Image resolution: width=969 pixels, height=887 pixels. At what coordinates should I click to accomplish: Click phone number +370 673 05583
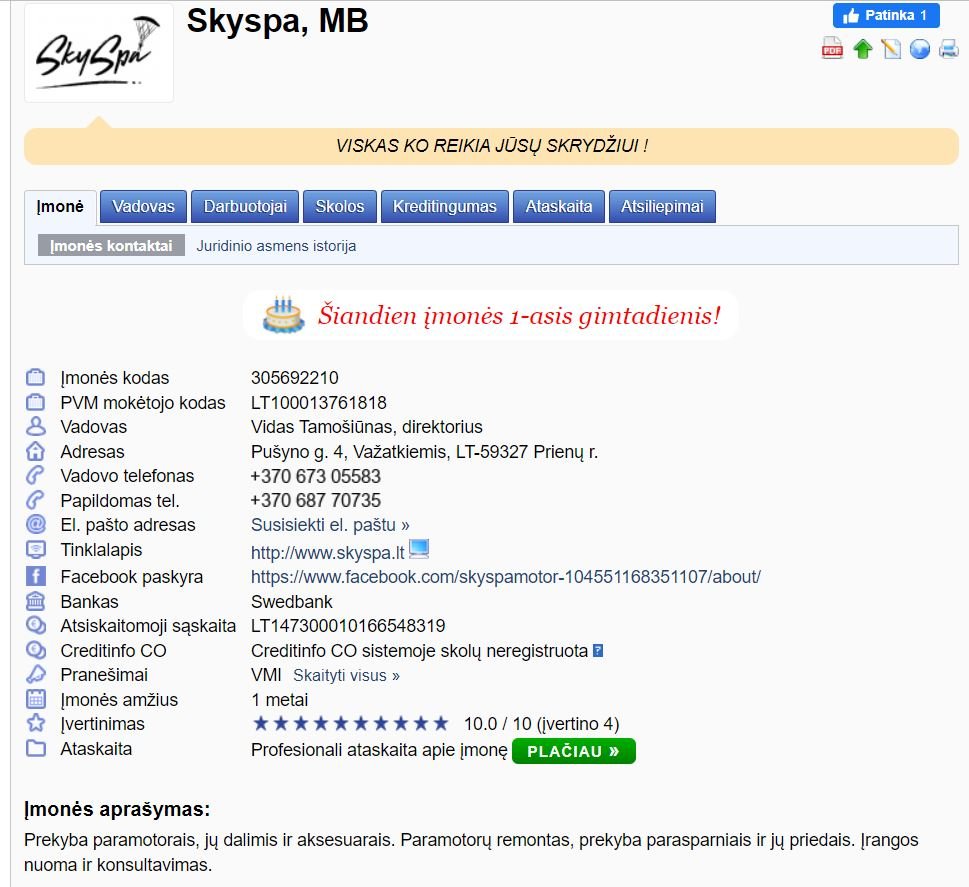pyautogui.click(x=315, y=477)
